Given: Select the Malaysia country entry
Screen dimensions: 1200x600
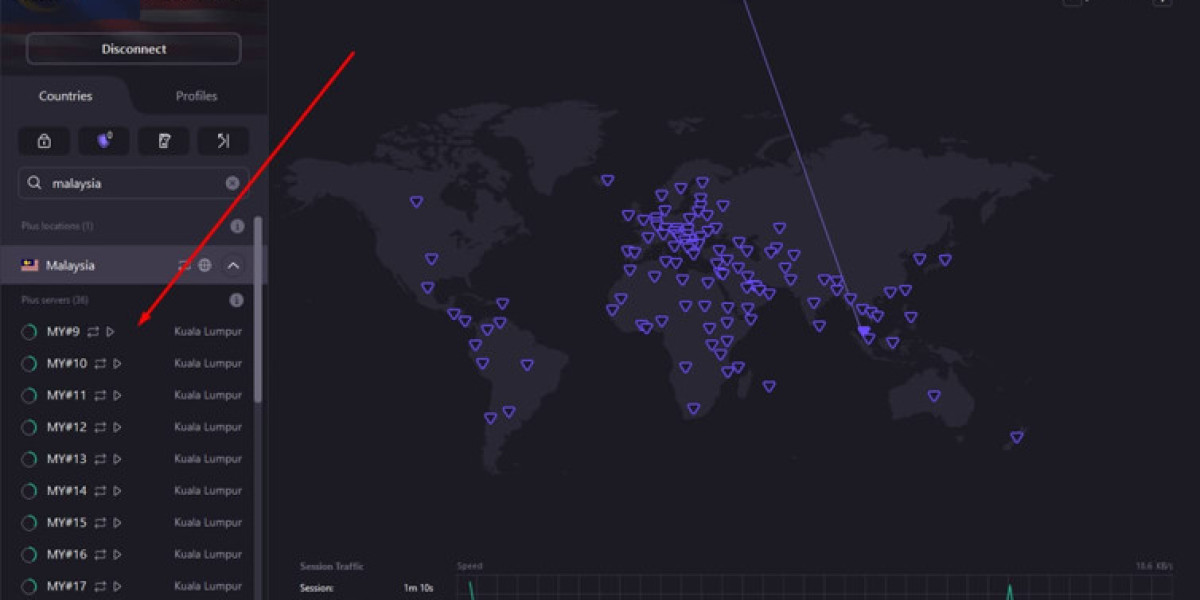Looking at the screenshot, I should (70, 265).
